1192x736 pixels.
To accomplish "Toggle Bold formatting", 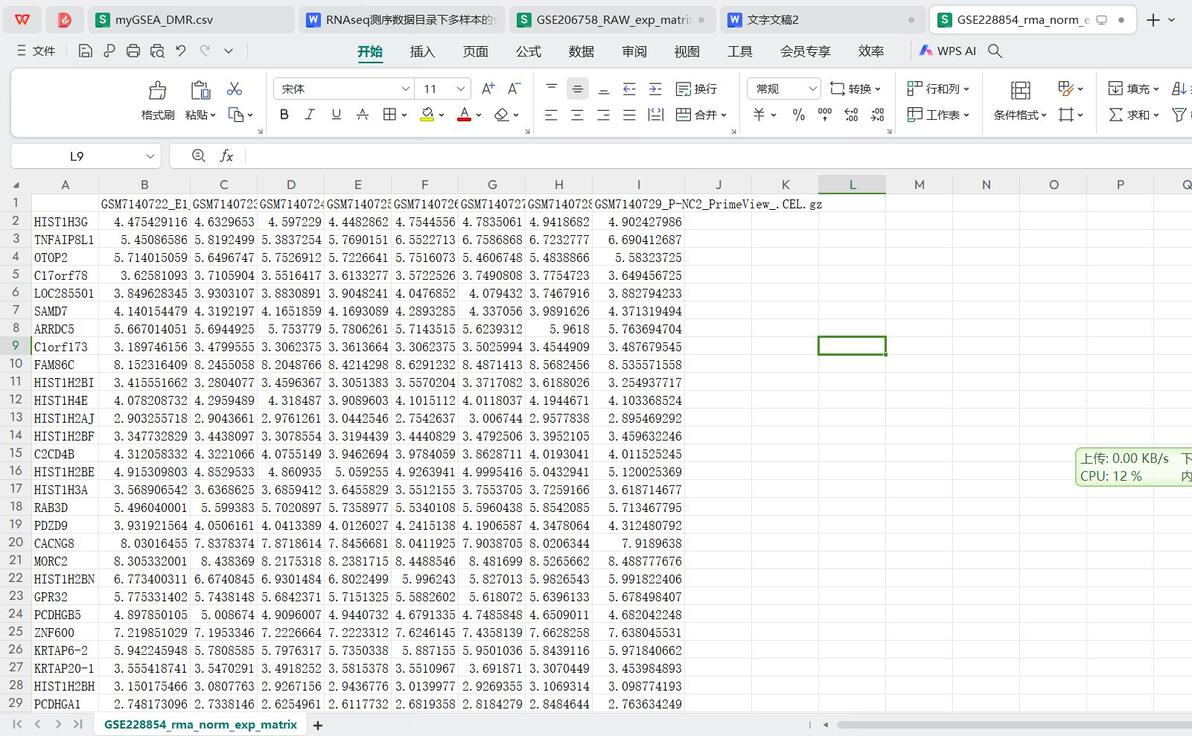I will click(x=284, y=115).
